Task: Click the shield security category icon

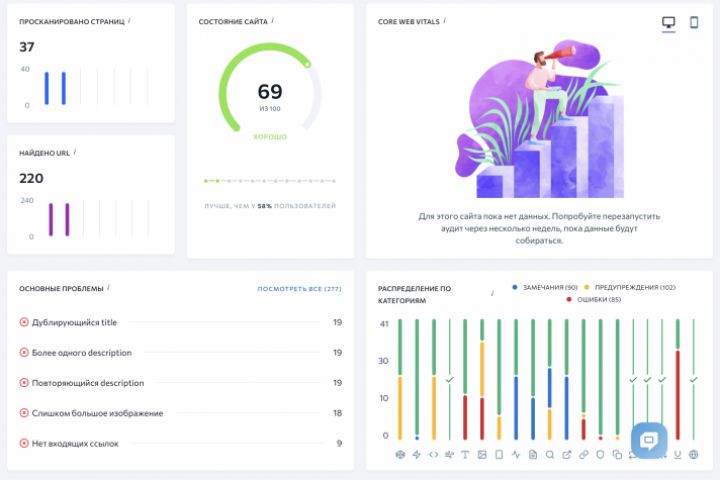Action: pyautogui.click(x=600, y=455)
